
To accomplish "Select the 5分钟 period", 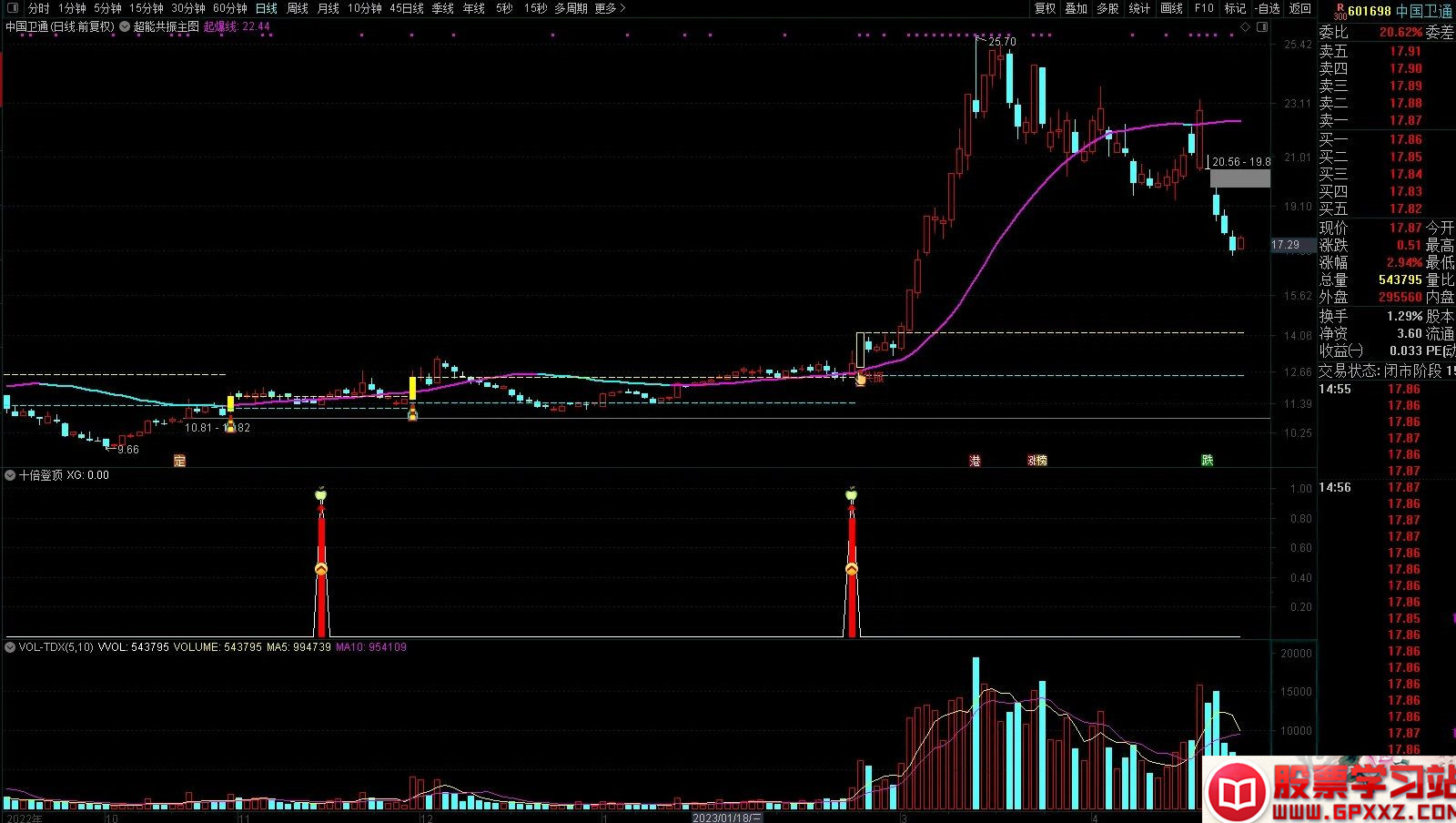I will [x=107, y=8].
